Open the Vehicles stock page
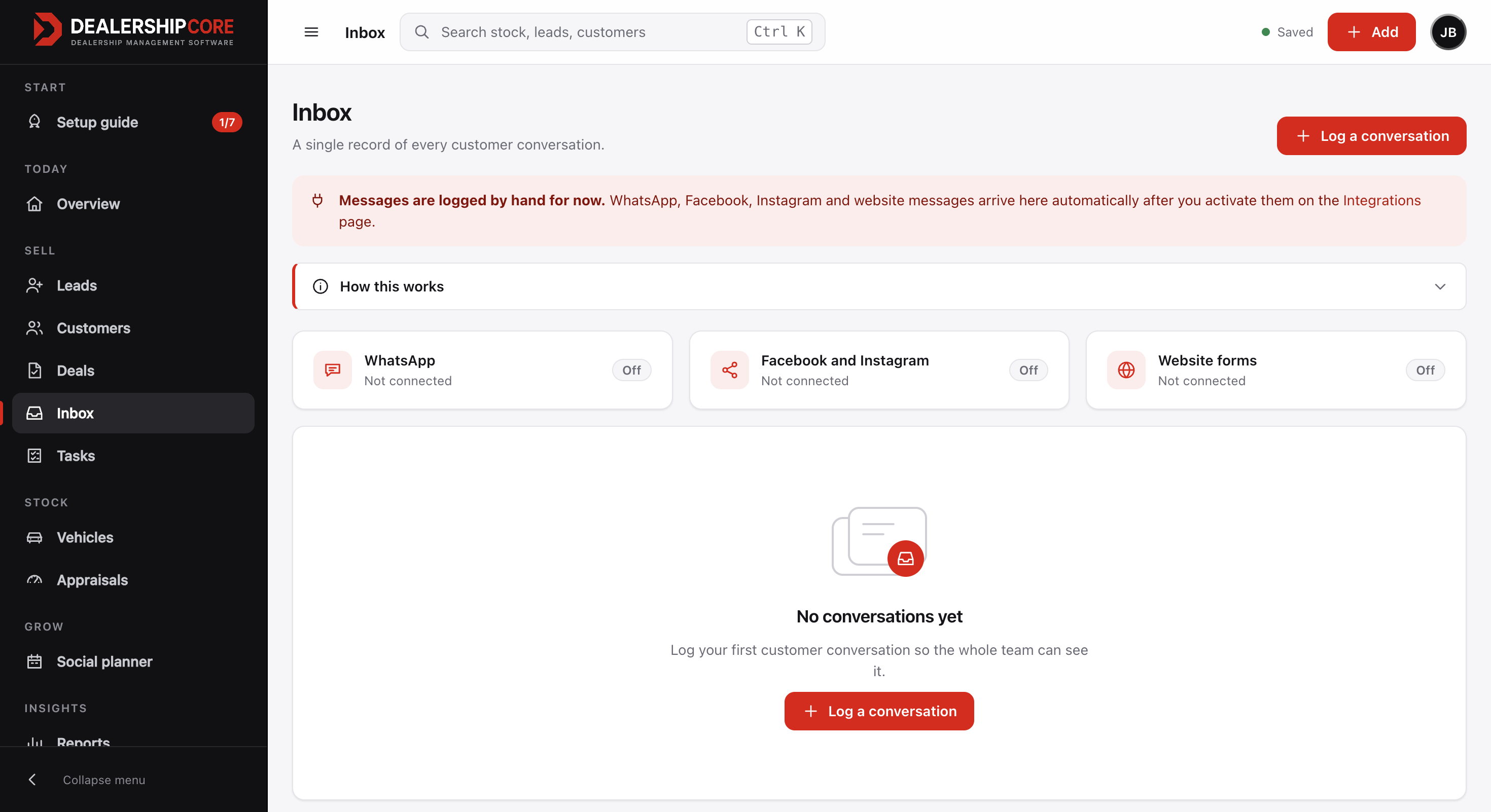Image resolution: width=1491 pixels, height=812 pixels. click(x=133, y=537)
